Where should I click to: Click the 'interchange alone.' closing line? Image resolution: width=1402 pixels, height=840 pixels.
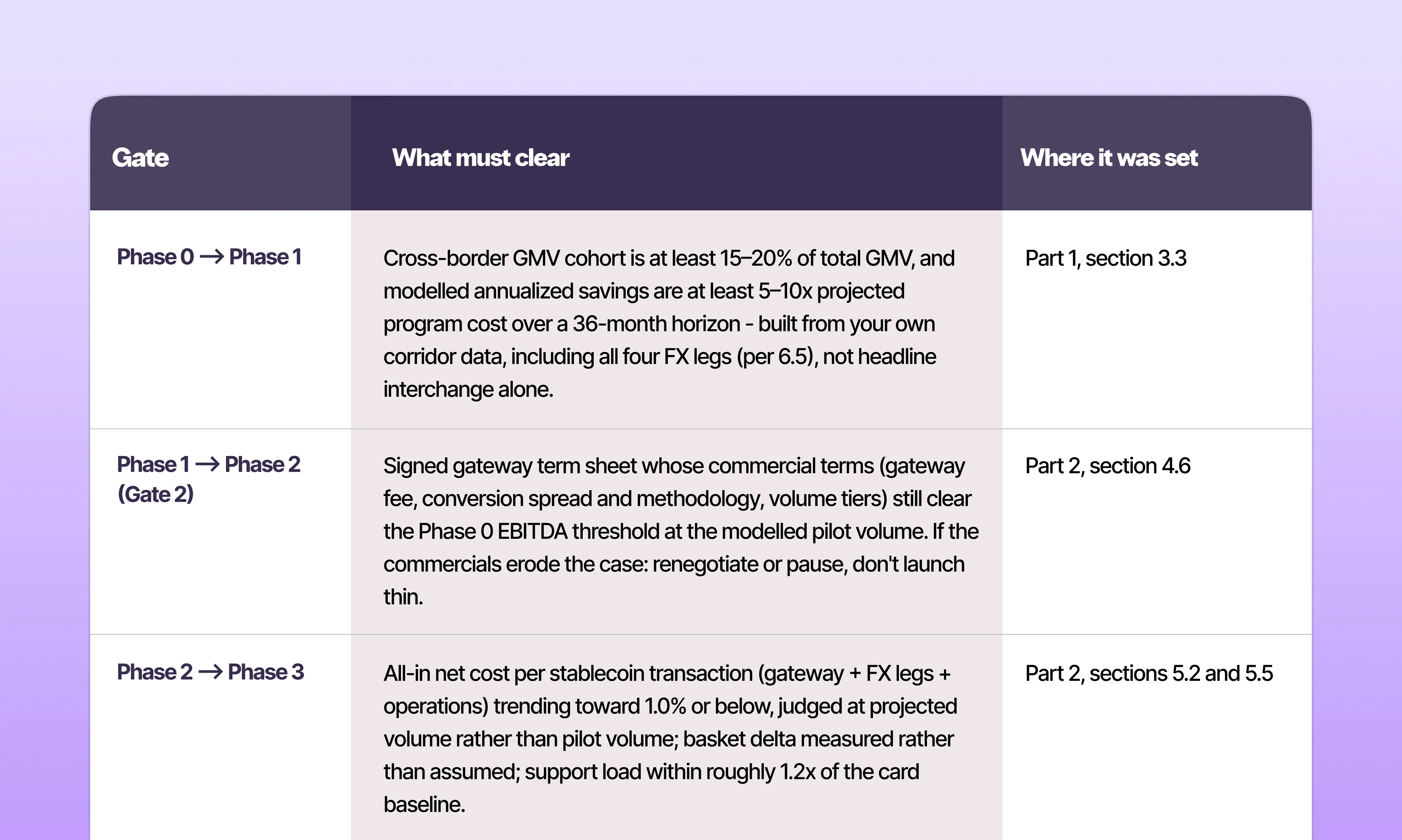468,390
